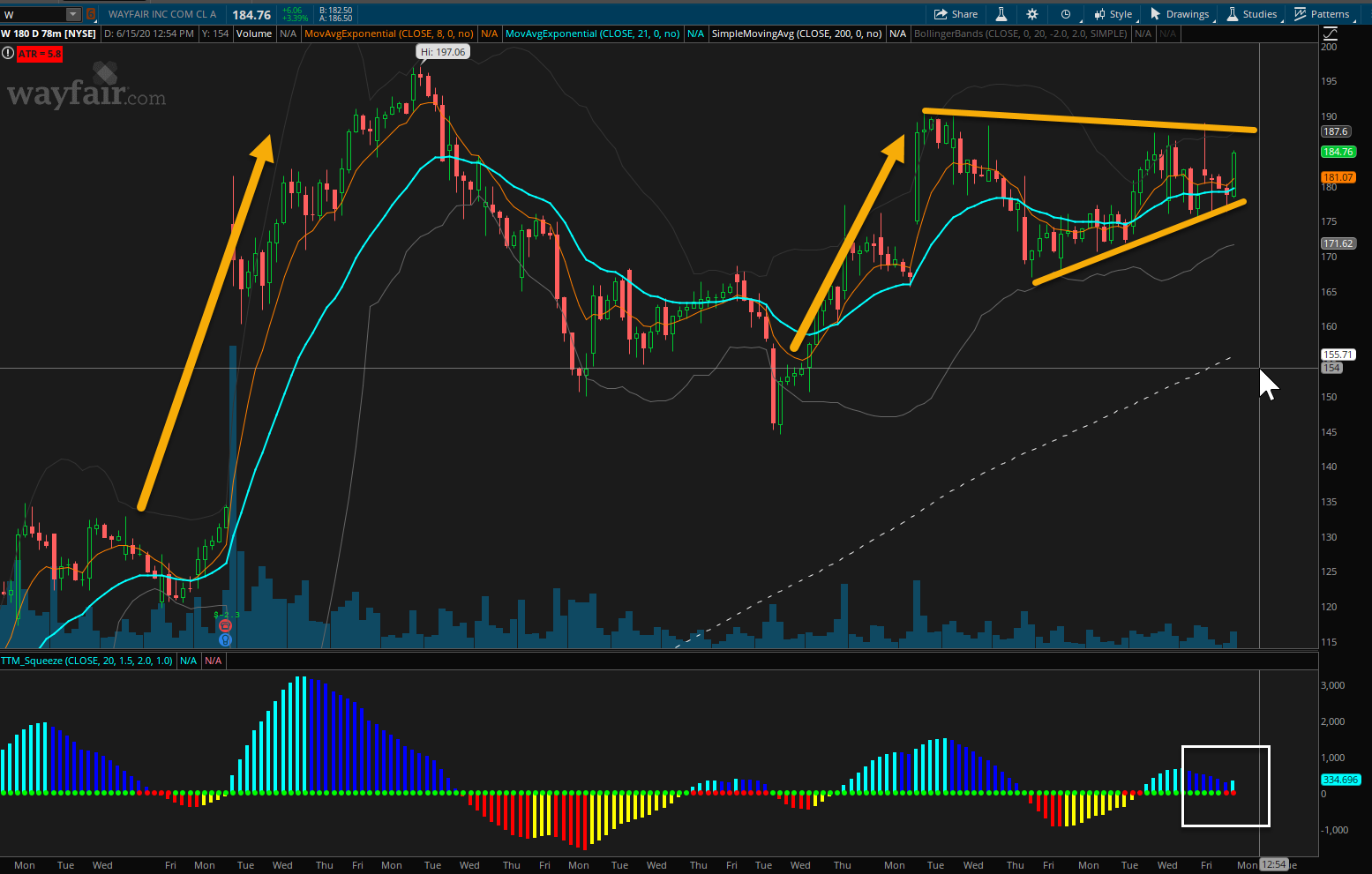Select the BollingerBands study label
This screenshot has width=1372, height=874.
point(1021,34)
